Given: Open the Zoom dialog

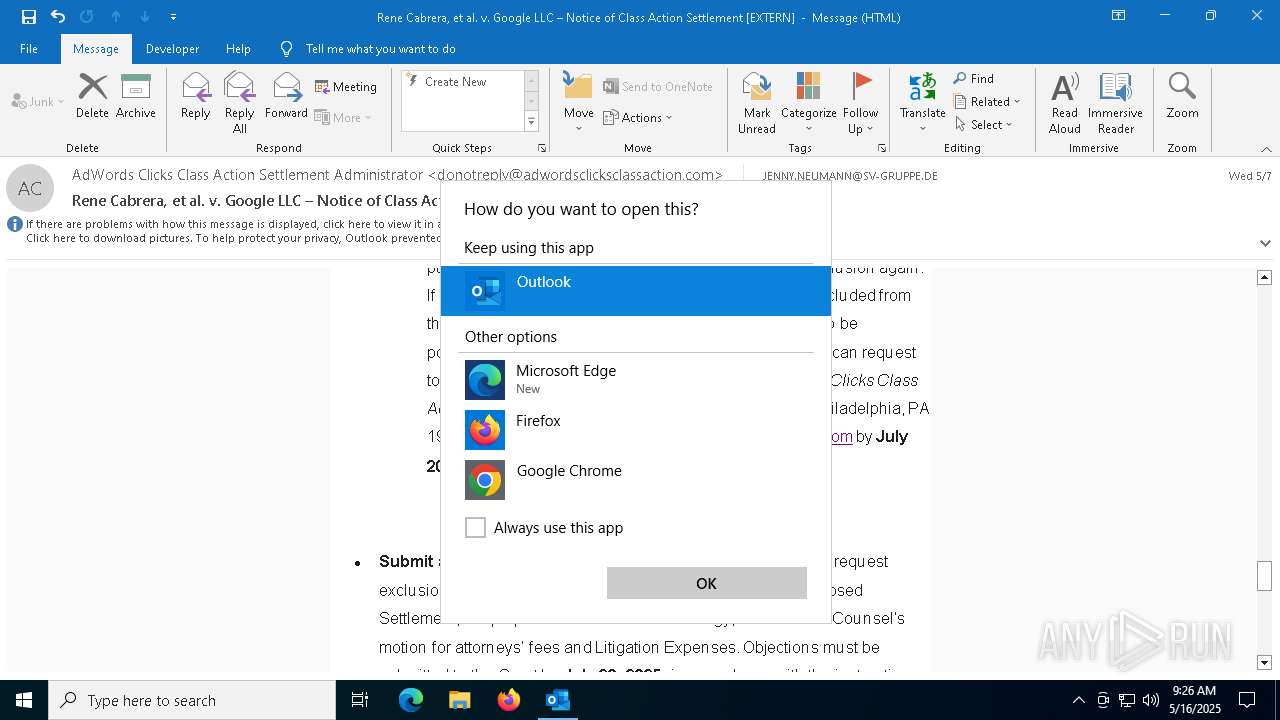Looking at the screenshot, I should 1182,96.
